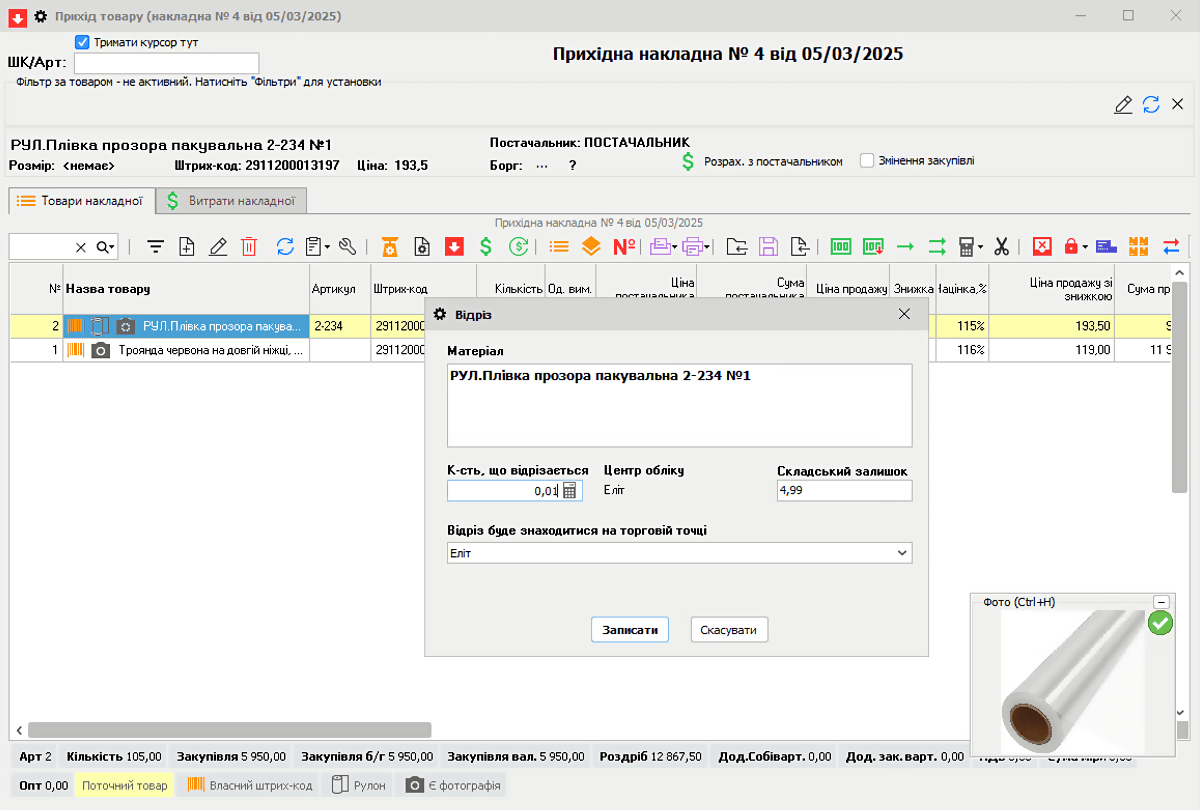Click the red trash delete icon in toolbar
The width and height of the screenshot is (1200, 810).
249,246
